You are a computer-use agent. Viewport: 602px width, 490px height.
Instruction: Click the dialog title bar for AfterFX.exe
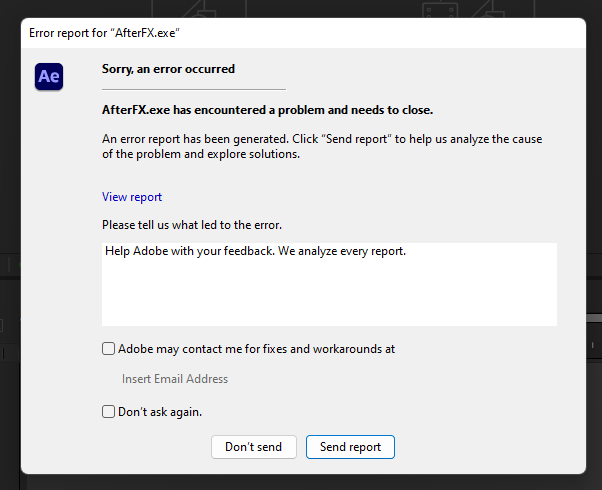coord(303,33)
